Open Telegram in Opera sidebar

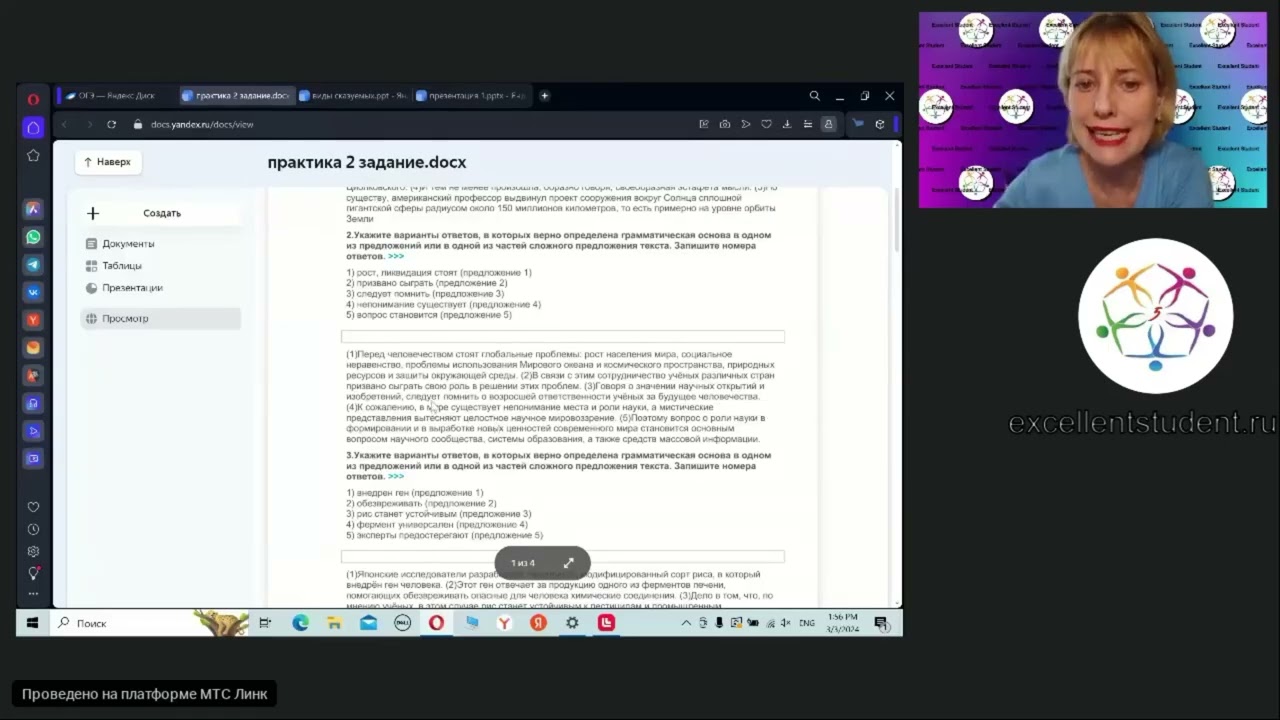pyautogui.click(x=33, y=265)
